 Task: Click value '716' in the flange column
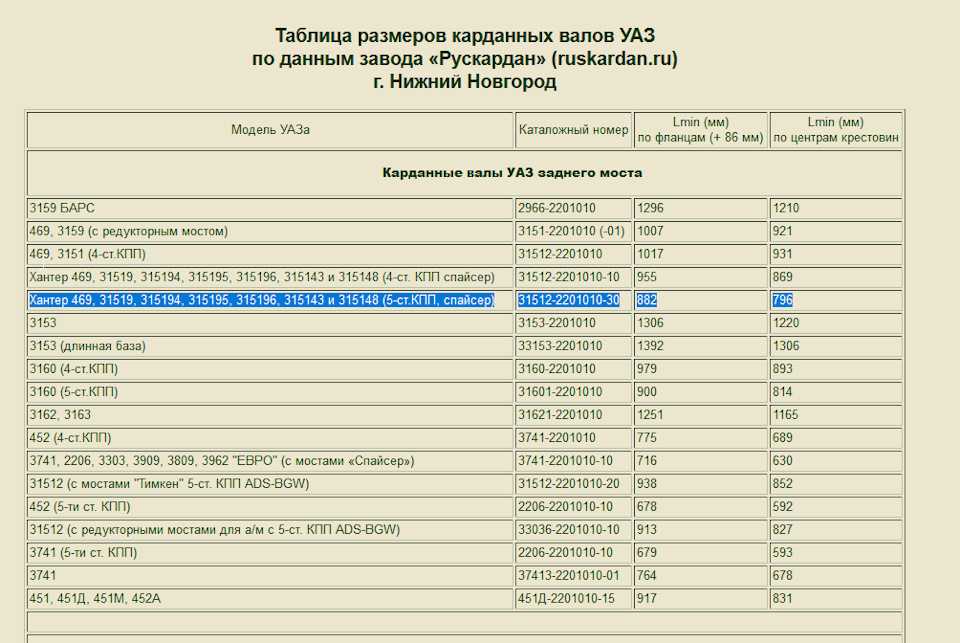(647, 461)
